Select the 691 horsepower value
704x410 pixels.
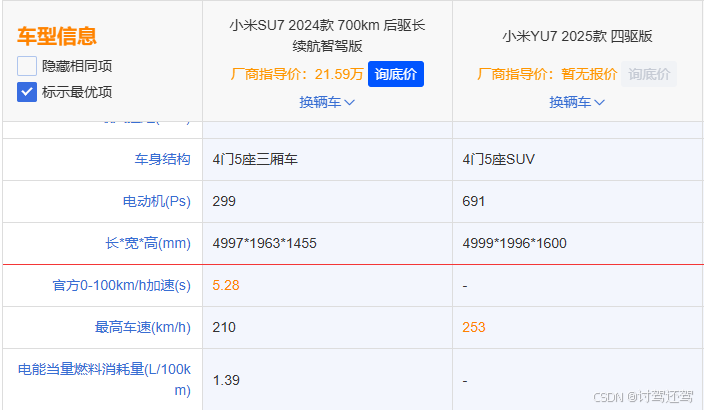(474, 201)
